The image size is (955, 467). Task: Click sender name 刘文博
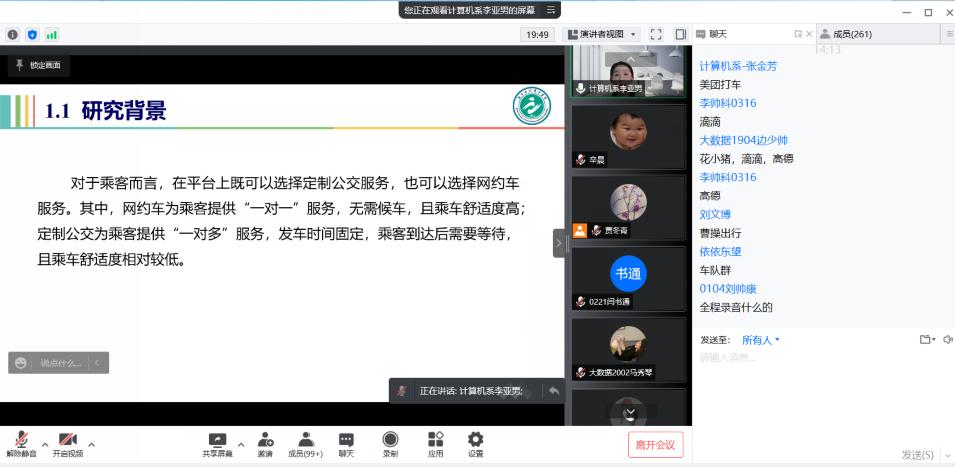click(715, 214)
